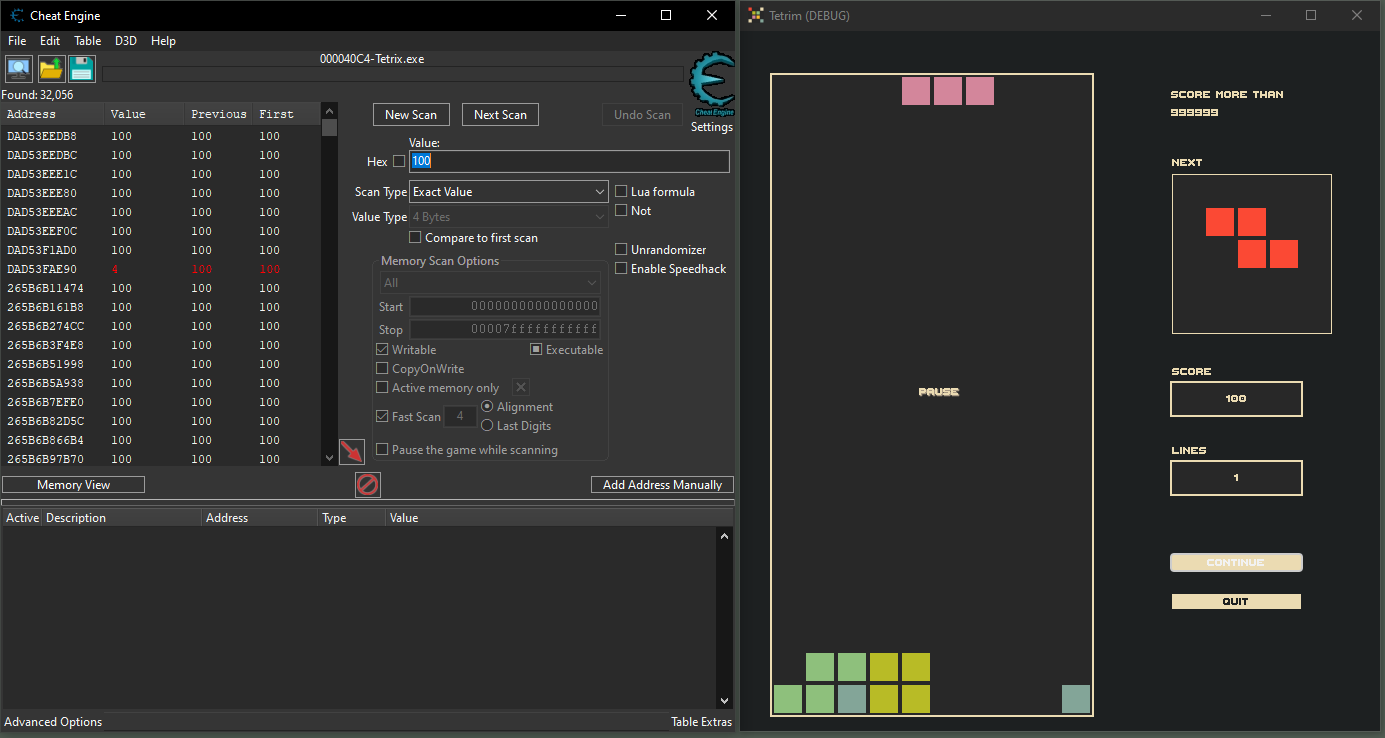Enable Pause the game while scanning
Viewport: 1385px width, 738px height.
pos(382,449)
